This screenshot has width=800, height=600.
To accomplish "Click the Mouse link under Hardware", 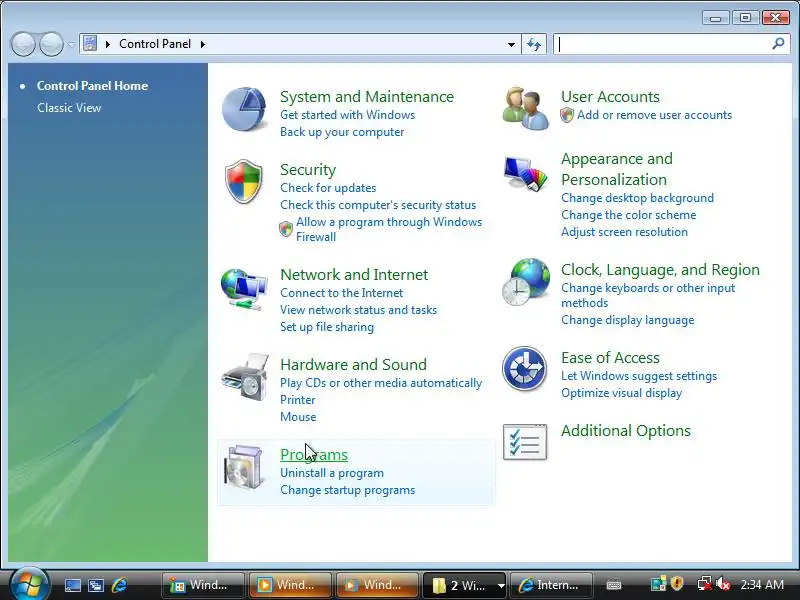I will [x=298, y=417].
